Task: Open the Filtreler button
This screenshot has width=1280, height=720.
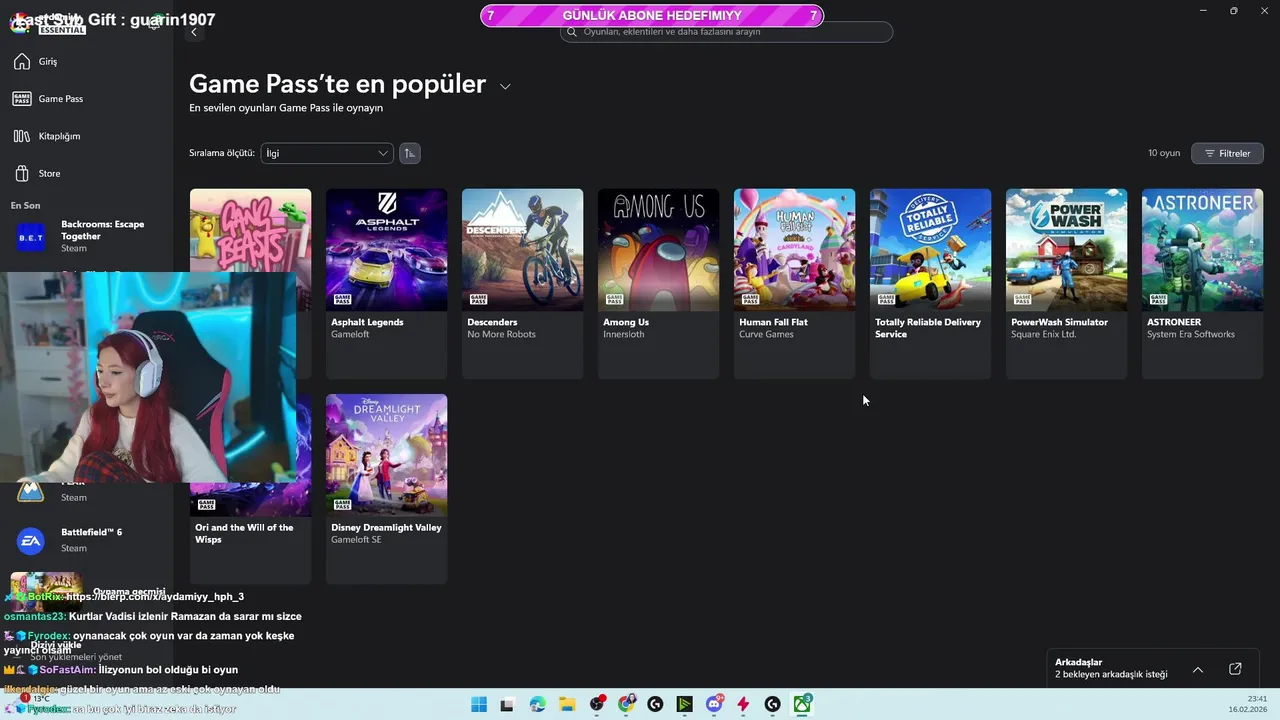Action: pos(1227,153)
